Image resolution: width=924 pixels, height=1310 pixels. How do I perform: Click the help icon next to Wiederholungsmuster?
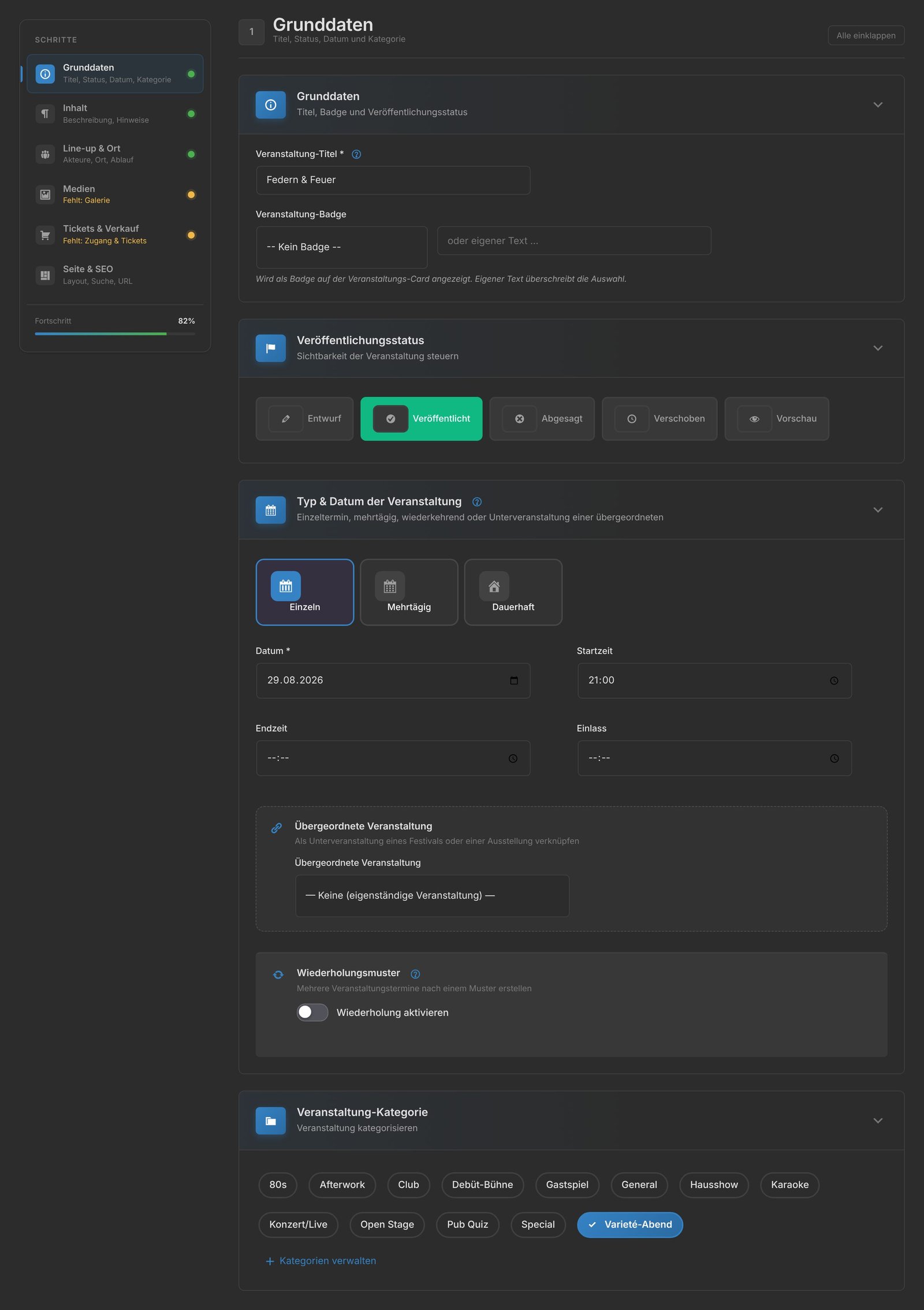[x=415, y=974]
